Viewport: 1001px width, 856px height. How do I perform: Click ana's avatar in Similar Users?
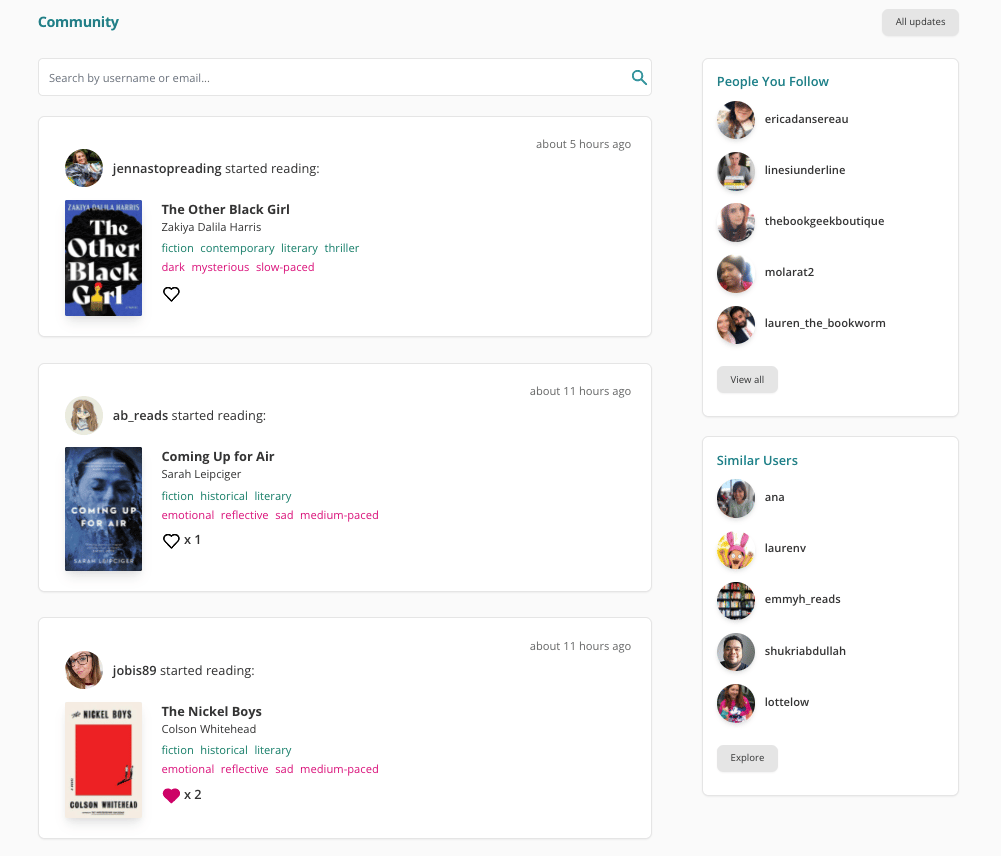pos(735,498)
